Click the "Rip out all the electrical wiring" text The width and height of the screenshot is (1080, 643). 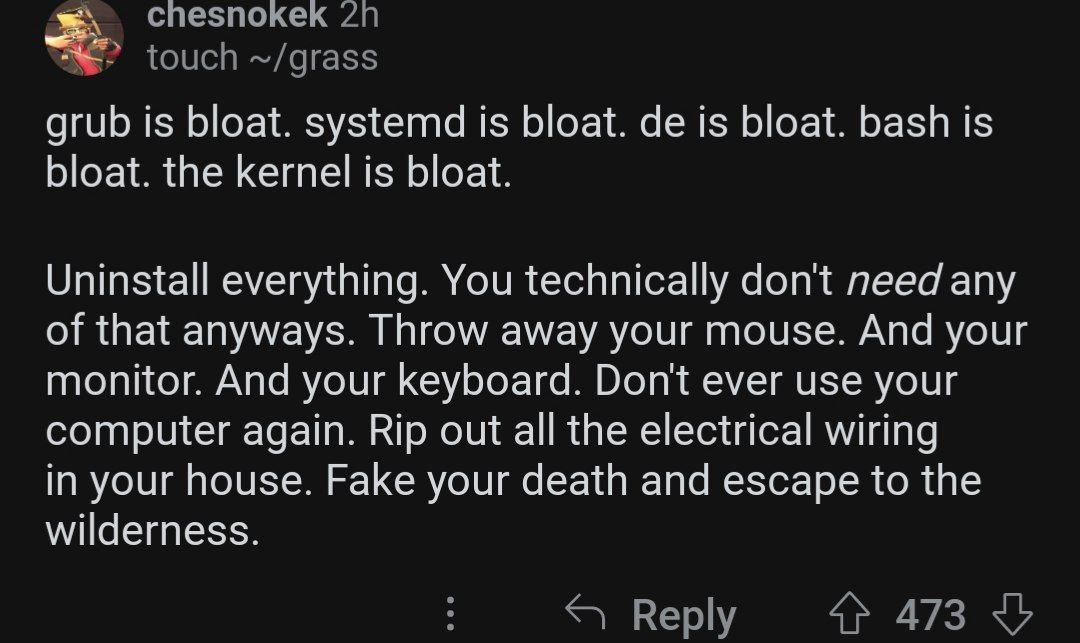(654, 431)
